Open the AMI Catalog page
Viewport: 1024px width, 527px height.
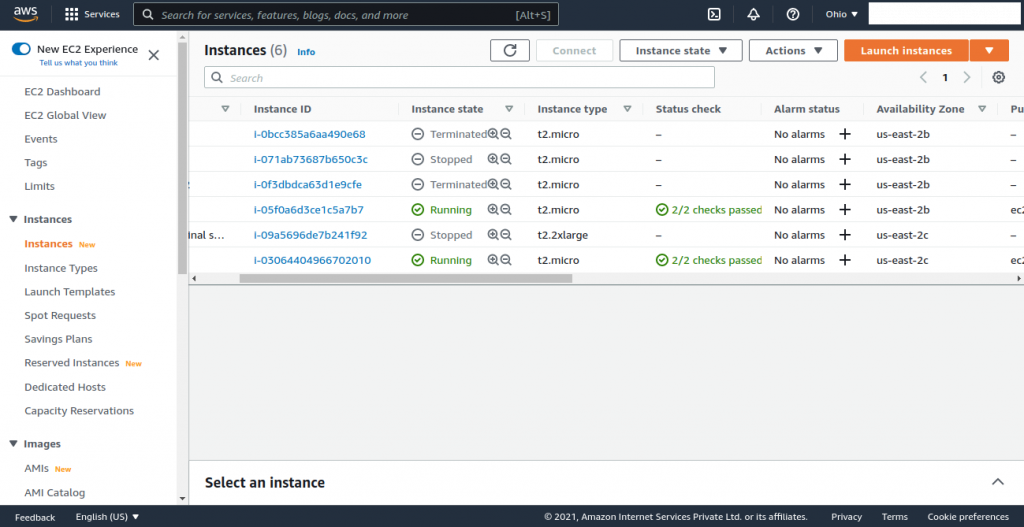coord(55,492)
